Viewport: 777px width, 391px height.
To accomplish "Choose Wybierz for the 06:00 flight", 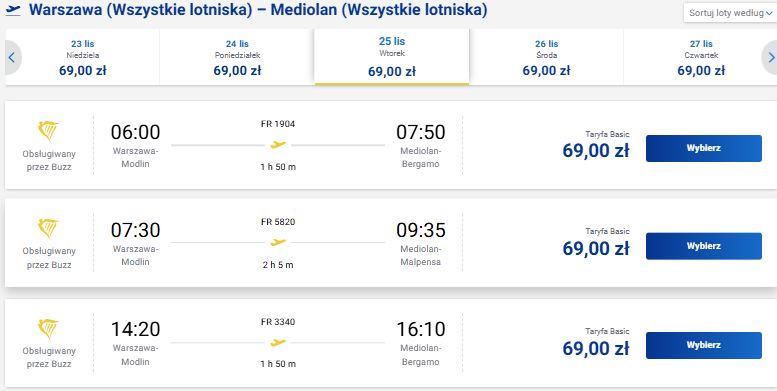I will pyautogui.click(x=704, y=148).
